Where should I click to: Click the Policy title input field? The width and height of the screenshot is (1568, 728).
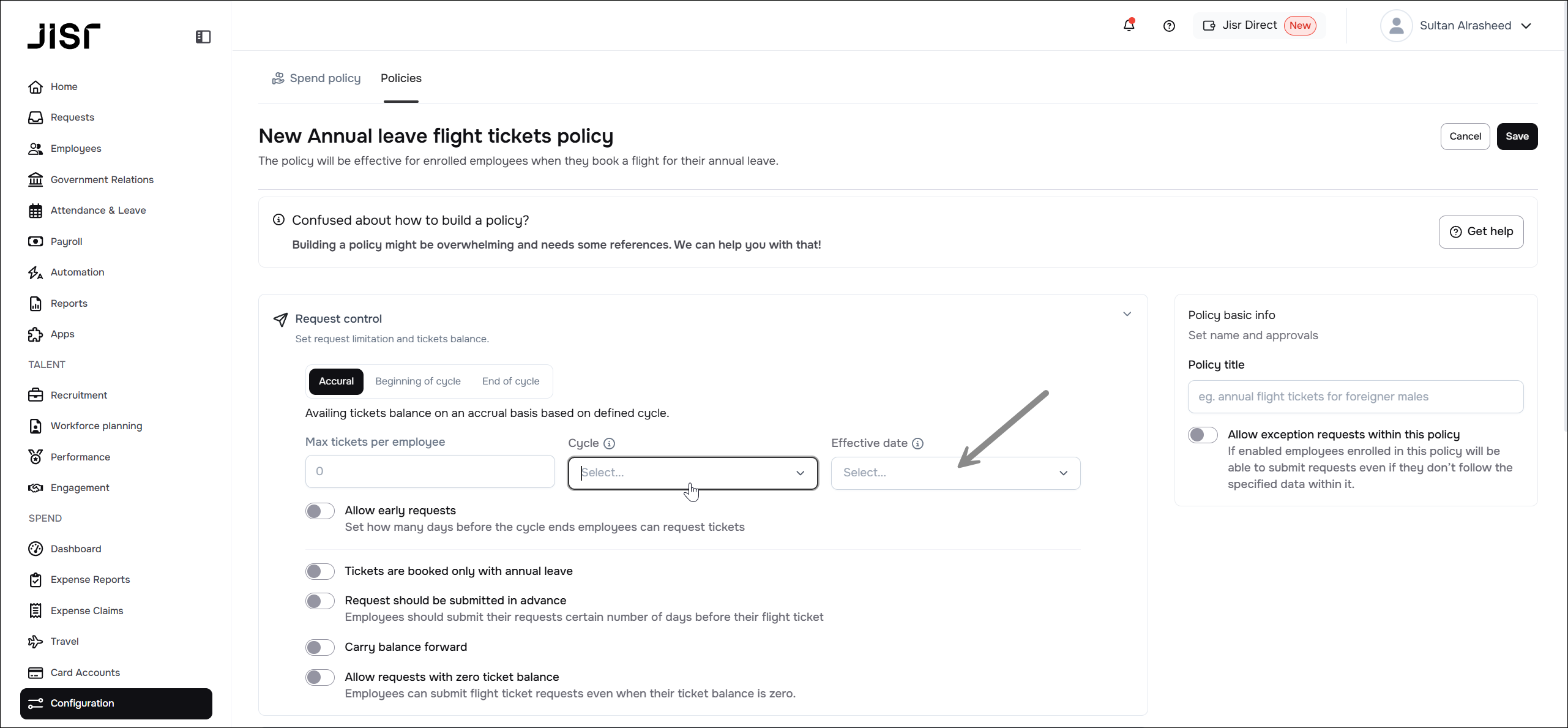pos(1355,397)
